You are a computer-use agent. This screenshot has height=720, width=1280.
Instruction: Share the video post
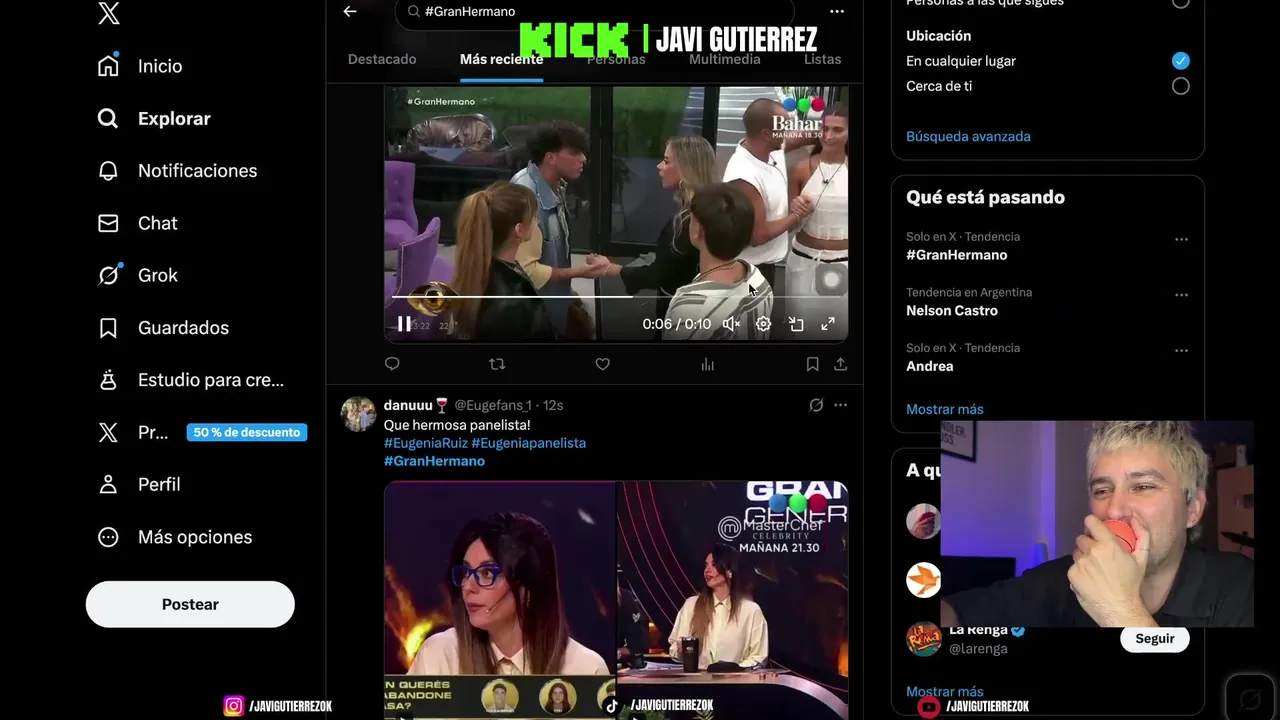pos(840,364)
